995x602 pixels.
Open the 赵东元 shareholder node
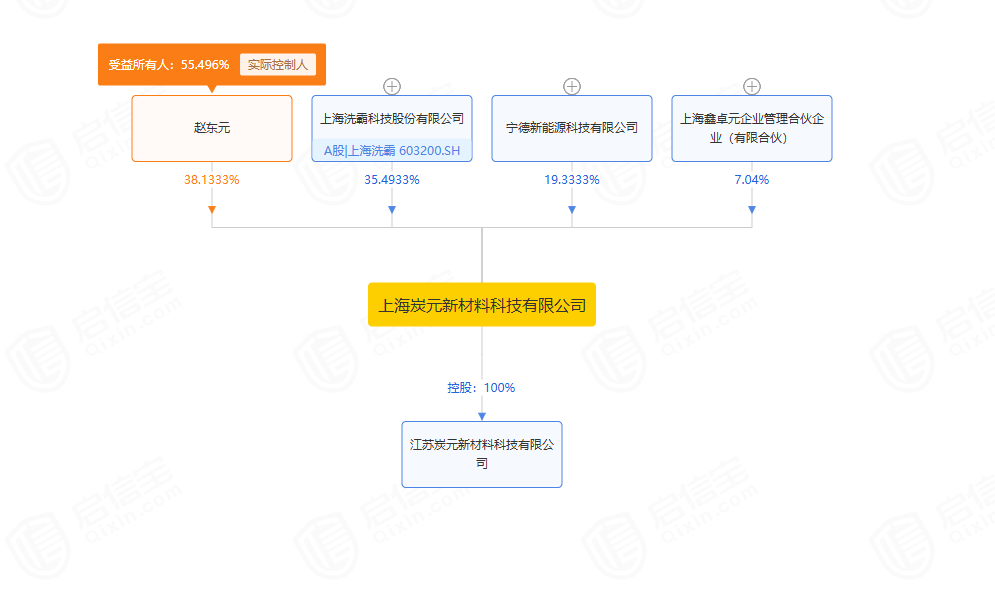pos(212,128)
